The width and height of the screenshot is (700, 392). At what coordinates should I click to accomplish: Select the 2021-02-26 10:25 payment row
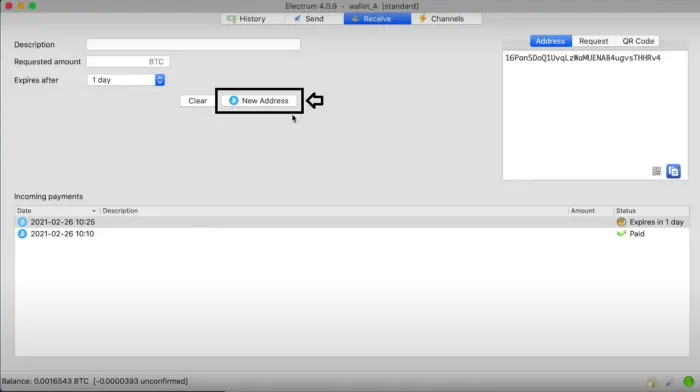click(352, 222)
